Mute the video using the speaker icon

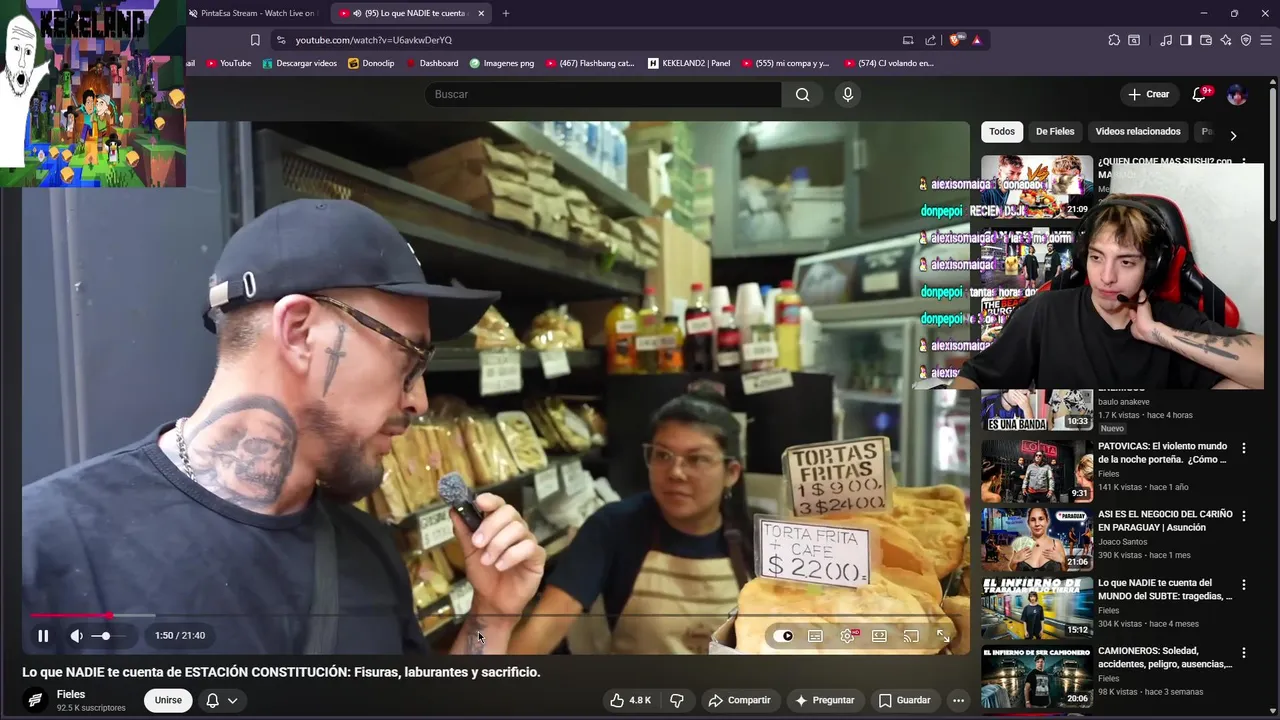(77, 636)
